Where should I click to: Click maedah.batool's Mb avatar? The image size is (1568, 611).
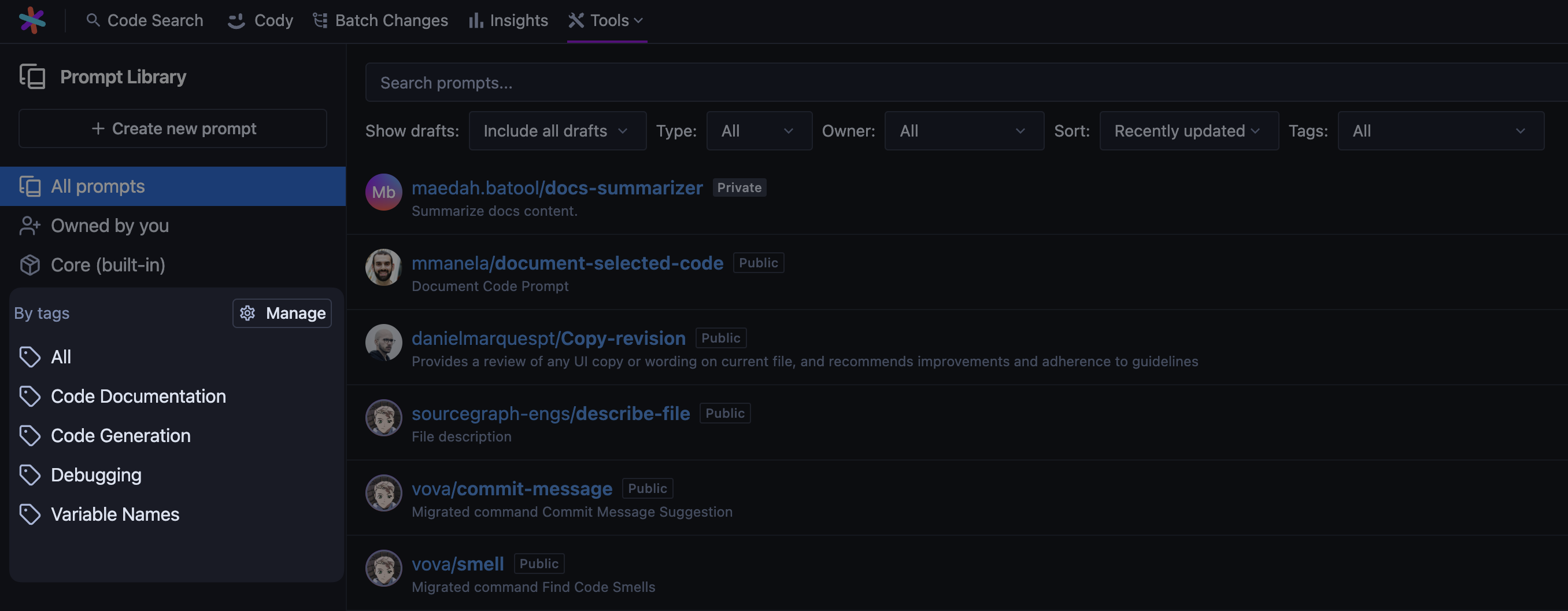coord(383,193)
